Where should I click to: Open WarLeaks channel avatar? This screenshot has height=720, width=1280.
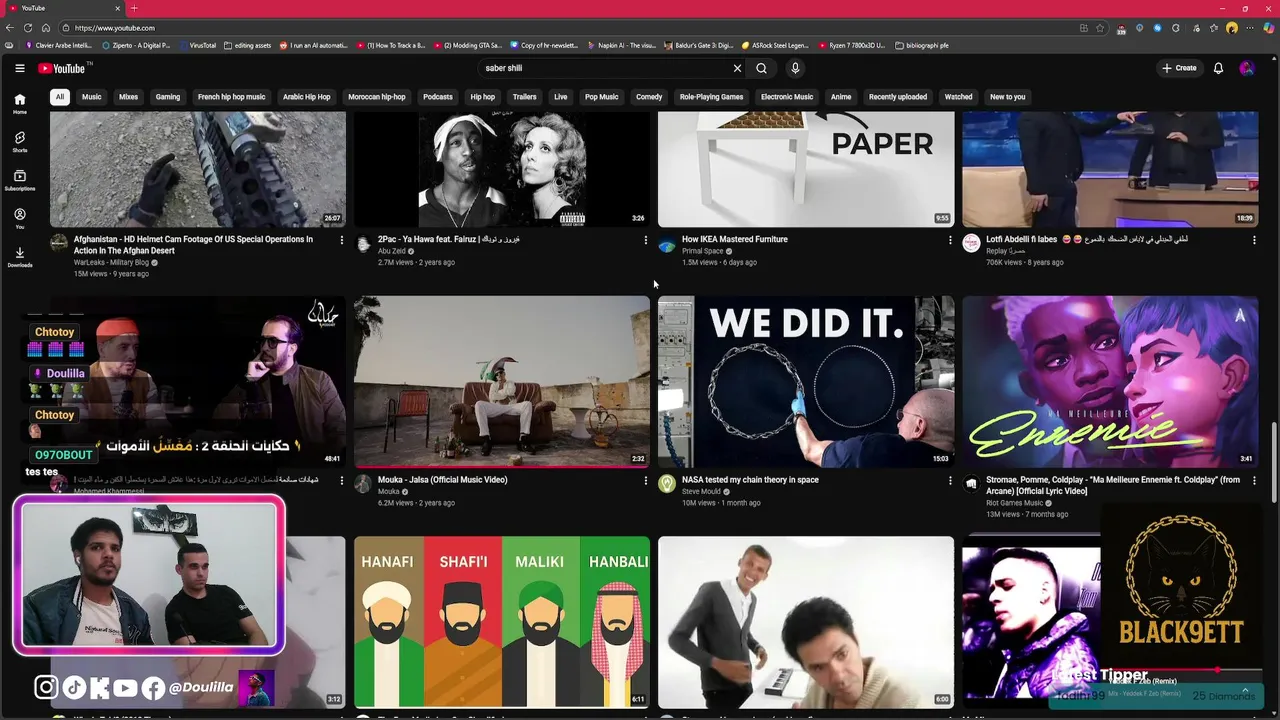tap(59, 244)
